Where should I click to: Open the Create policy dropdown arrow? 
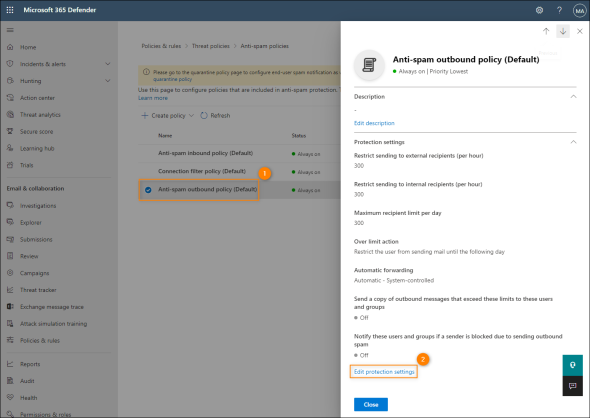[191, 116]
